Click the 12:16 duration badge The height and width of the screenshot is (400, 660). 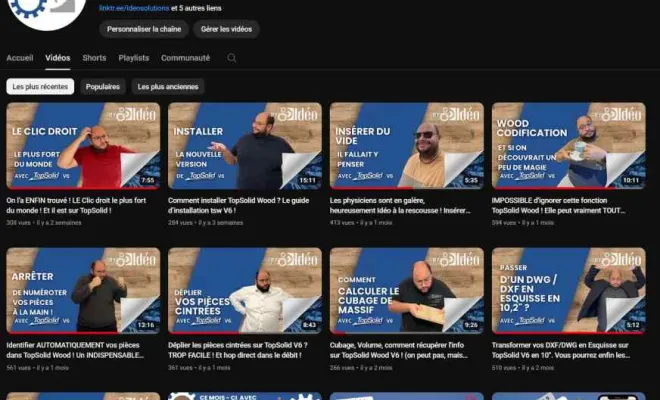(146, 325)
